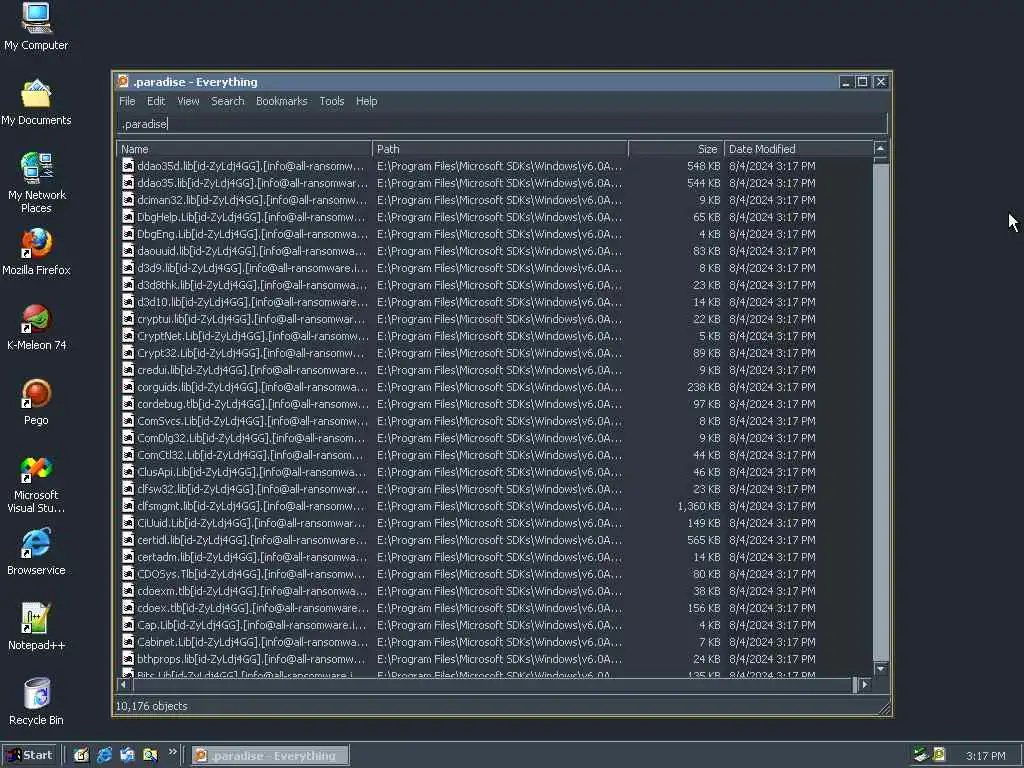Select file icon of Cabinet.Lib row
The image size is (1024, 768).
tap(128, 641)
